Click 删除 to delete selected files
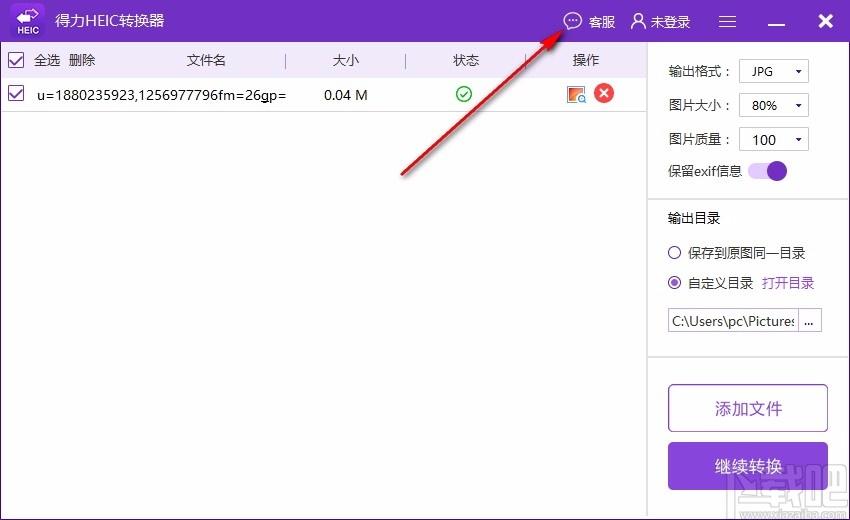Image resolution: width=850 pixels, height=520 pixels. point(82,60)
